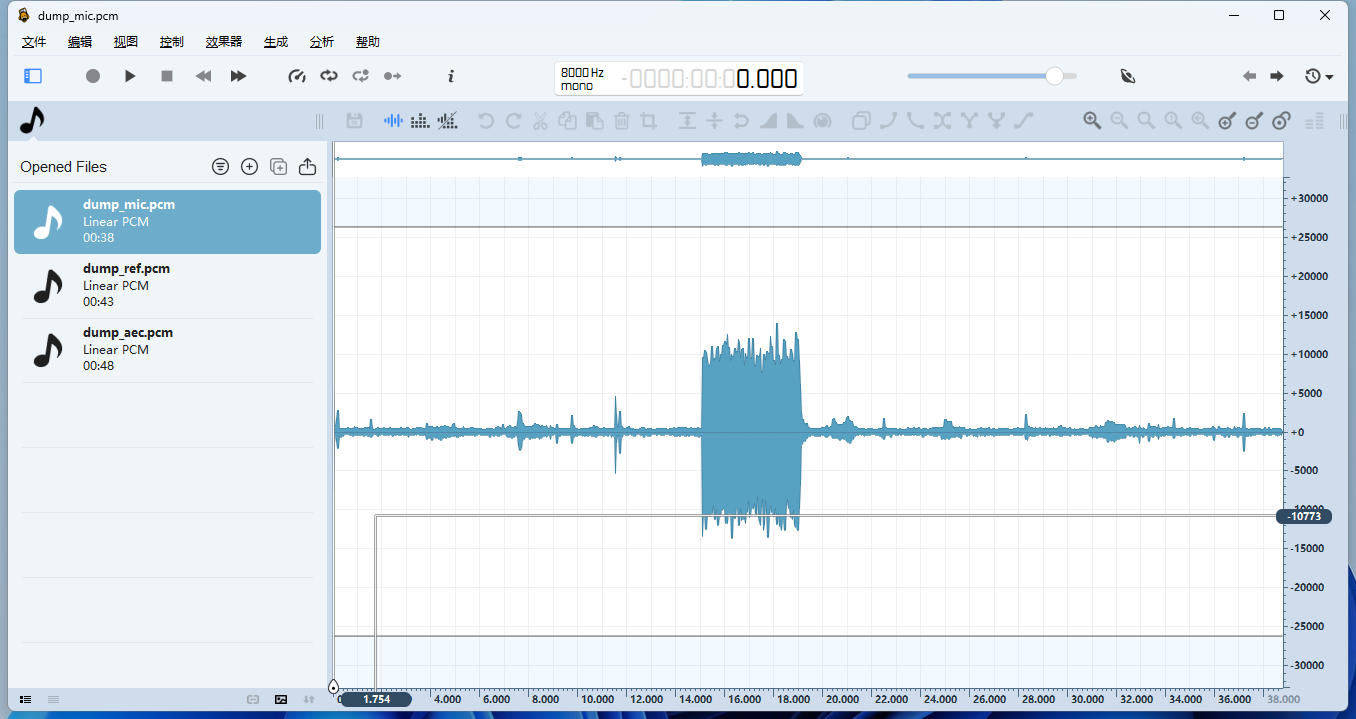Click the vertical zoom out icon
This screenshot has height=719, width=1356.
pos(1254,121)
